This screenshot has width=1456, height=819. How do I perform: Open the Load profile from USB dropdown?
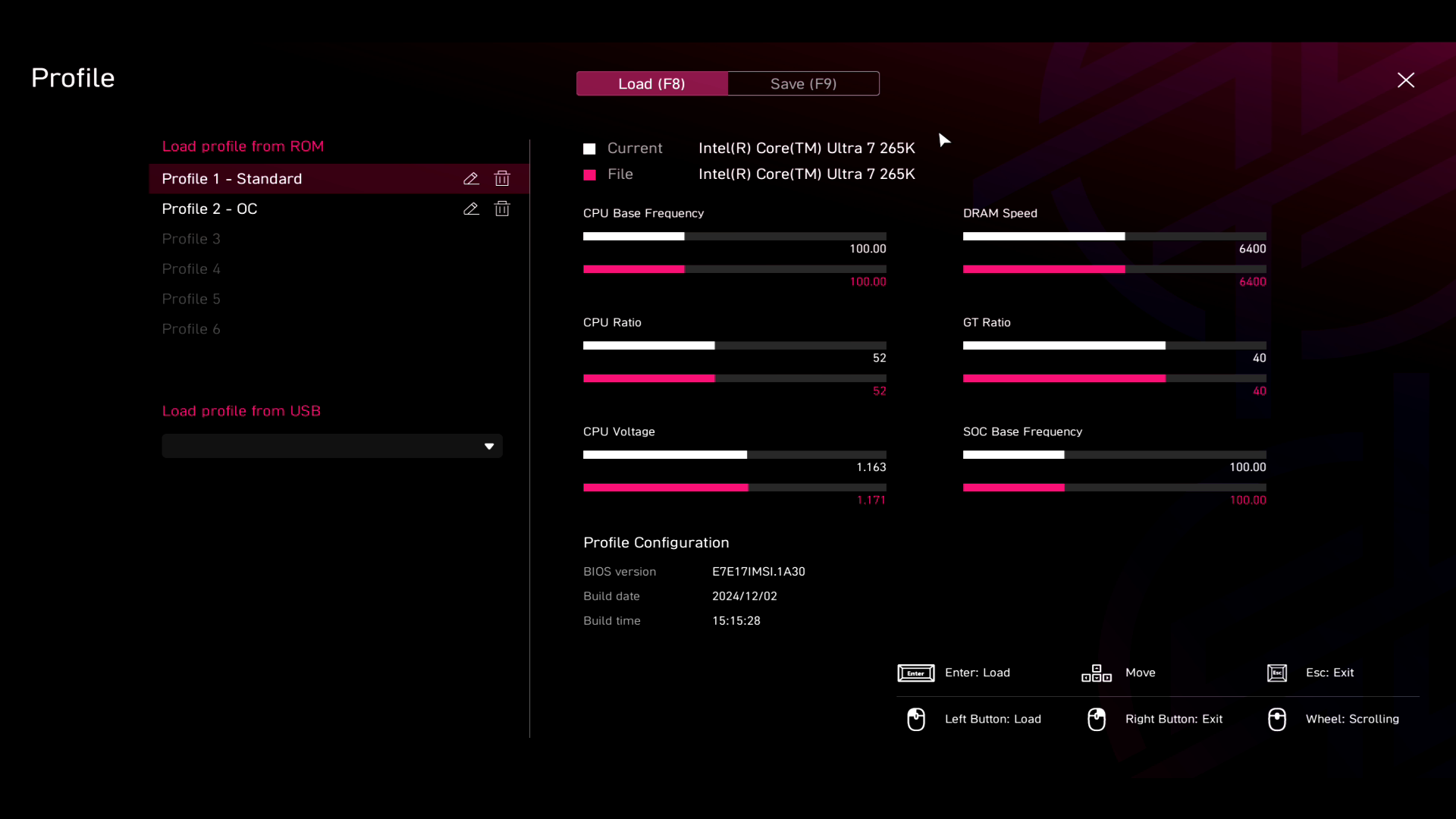tap(332, 446)
